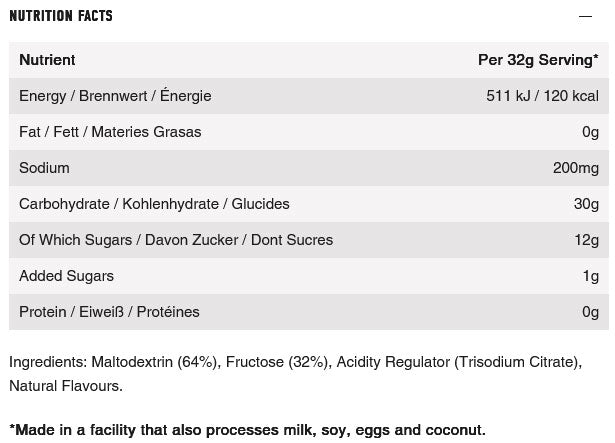Click the allergen facility notice text

(247, 430)
